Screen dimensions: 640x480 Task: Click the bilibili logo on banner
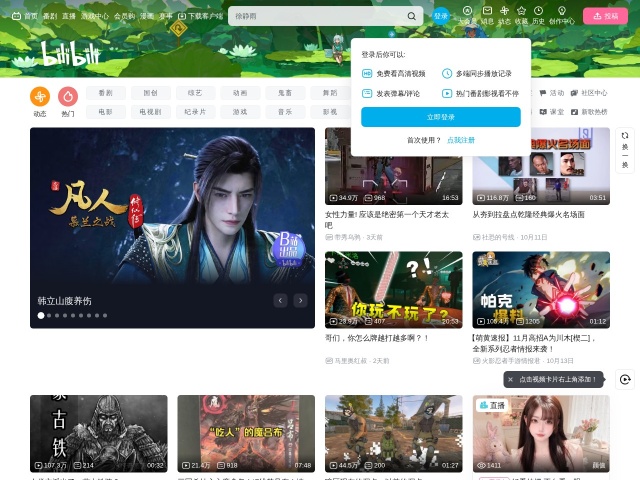70,54
